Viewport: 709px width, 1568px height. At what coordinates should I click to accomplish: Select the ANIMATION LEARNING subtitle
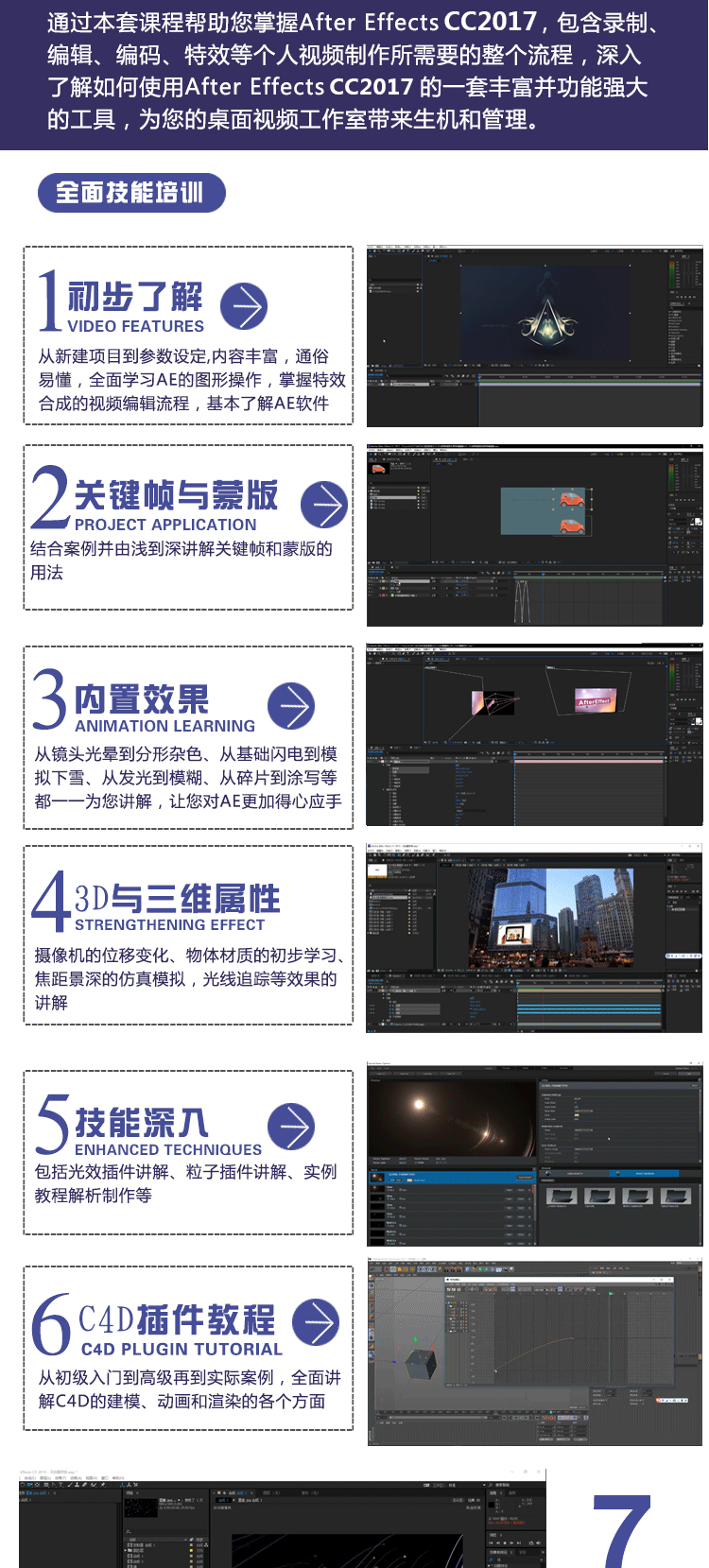click(x=165, y=726)
